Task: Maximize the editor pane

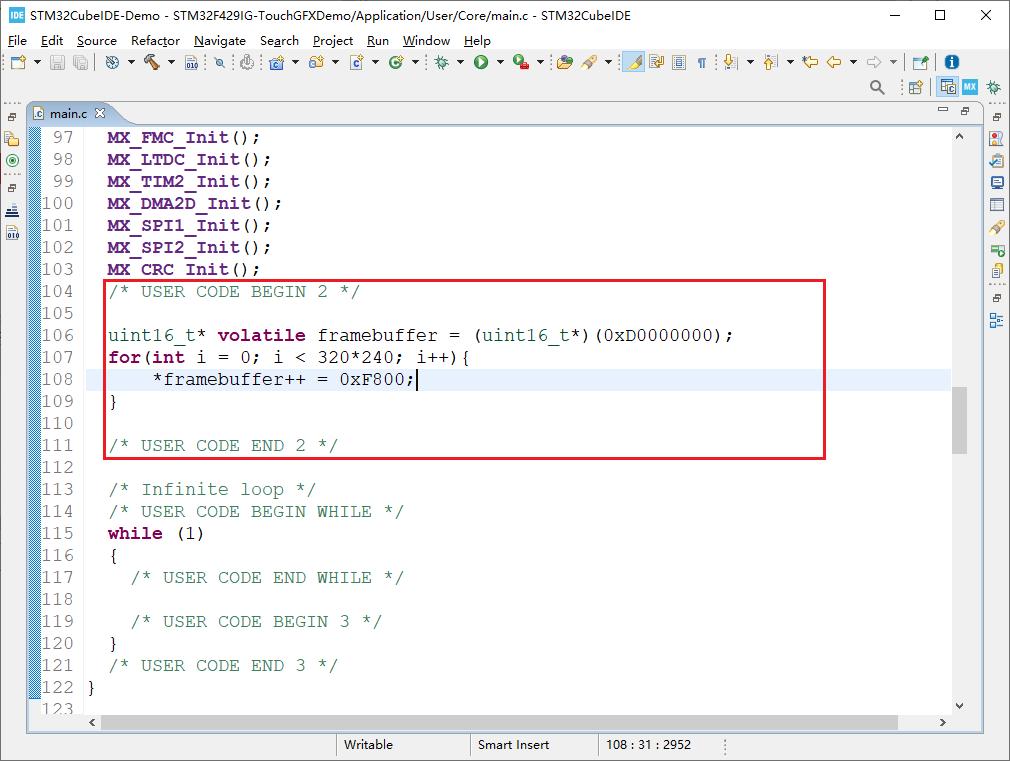Action: pyautogui.click(x=967, y=111)
